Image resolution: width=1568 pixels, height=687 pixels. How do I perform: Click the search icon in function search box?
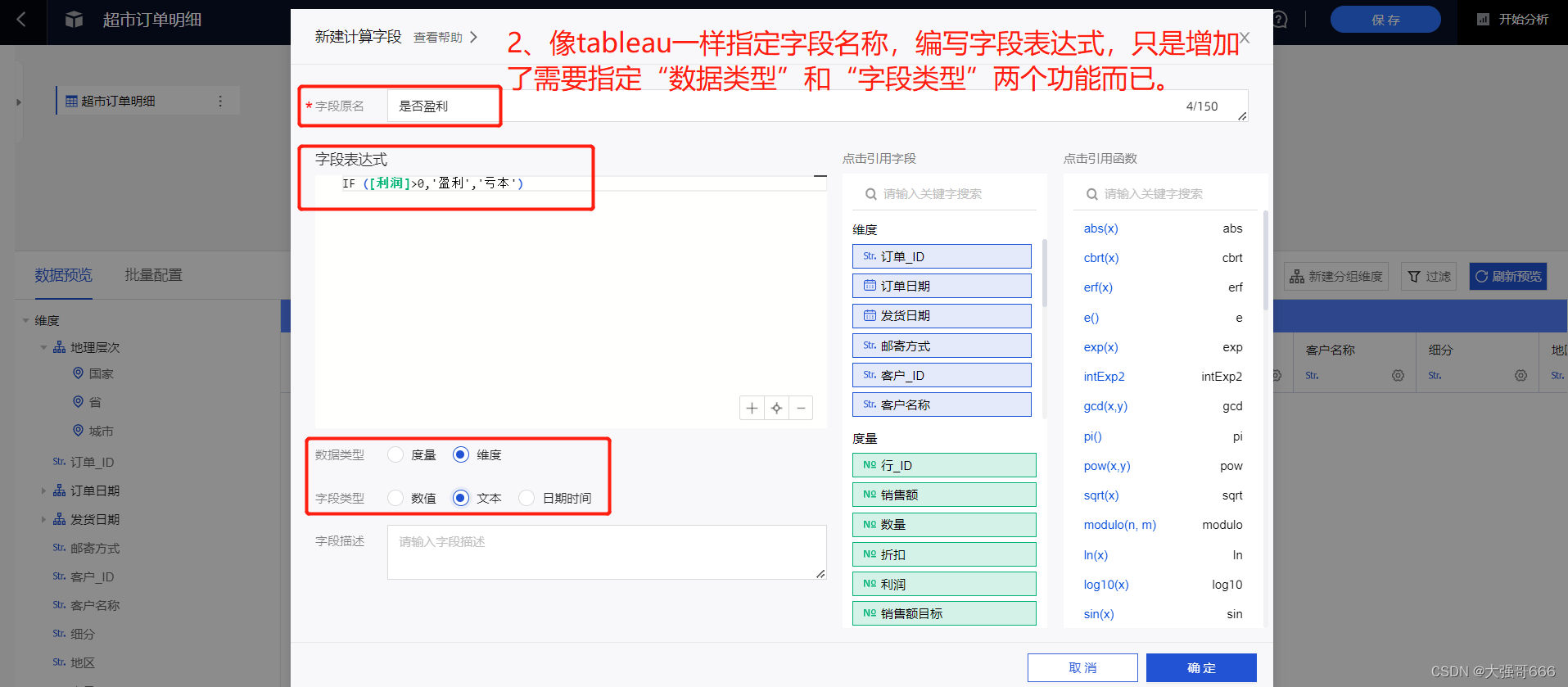(1091, 194)
